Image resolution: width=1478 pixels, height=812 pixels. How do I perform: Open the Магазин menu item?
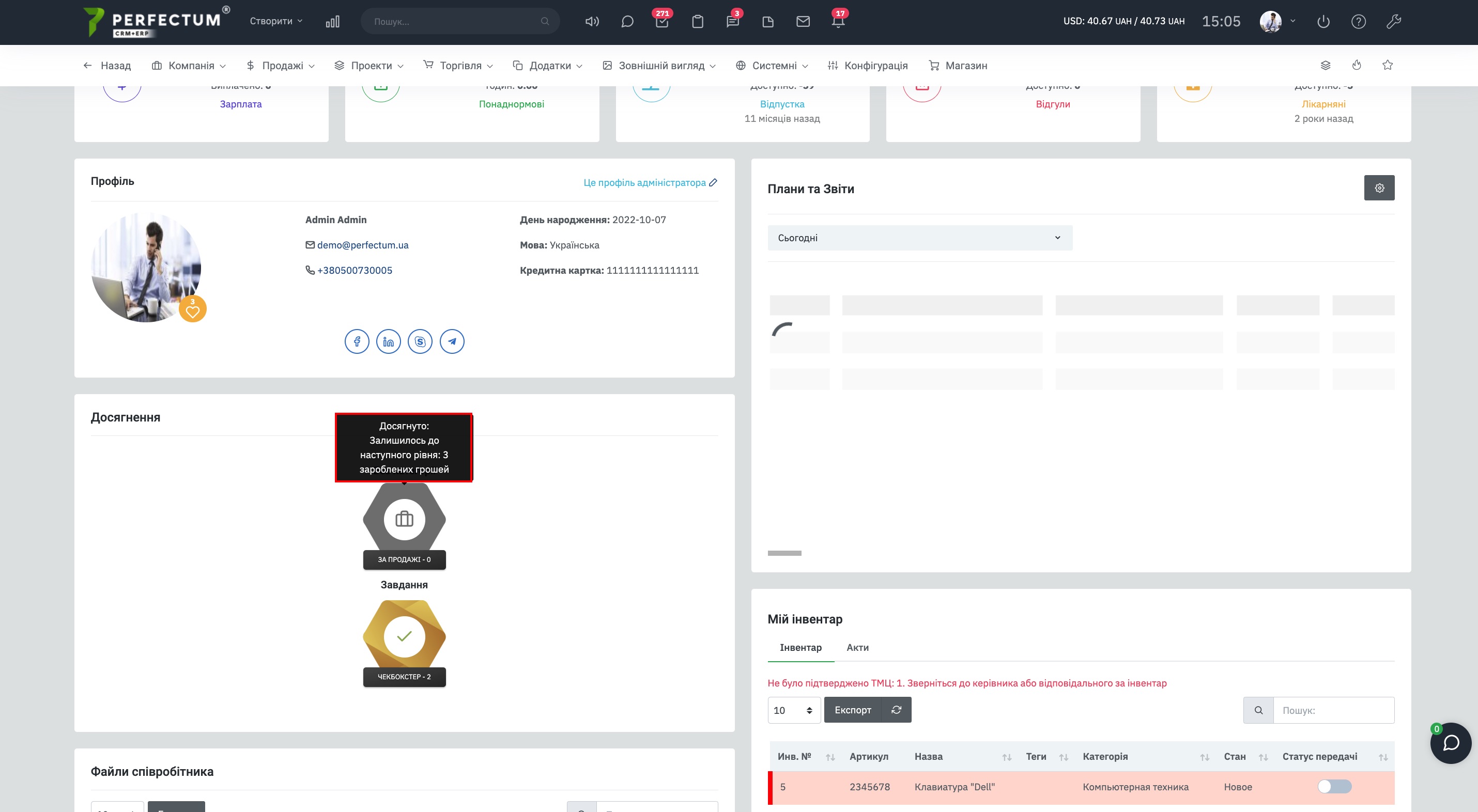958,66
